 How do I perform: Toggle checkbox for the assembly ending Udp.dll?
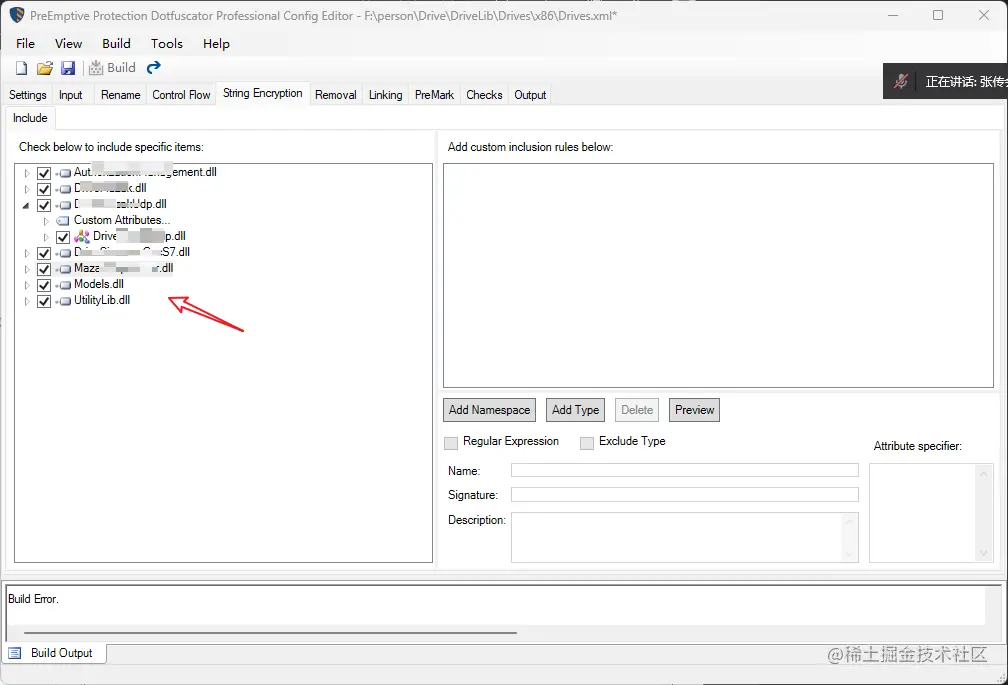point(44,205)
